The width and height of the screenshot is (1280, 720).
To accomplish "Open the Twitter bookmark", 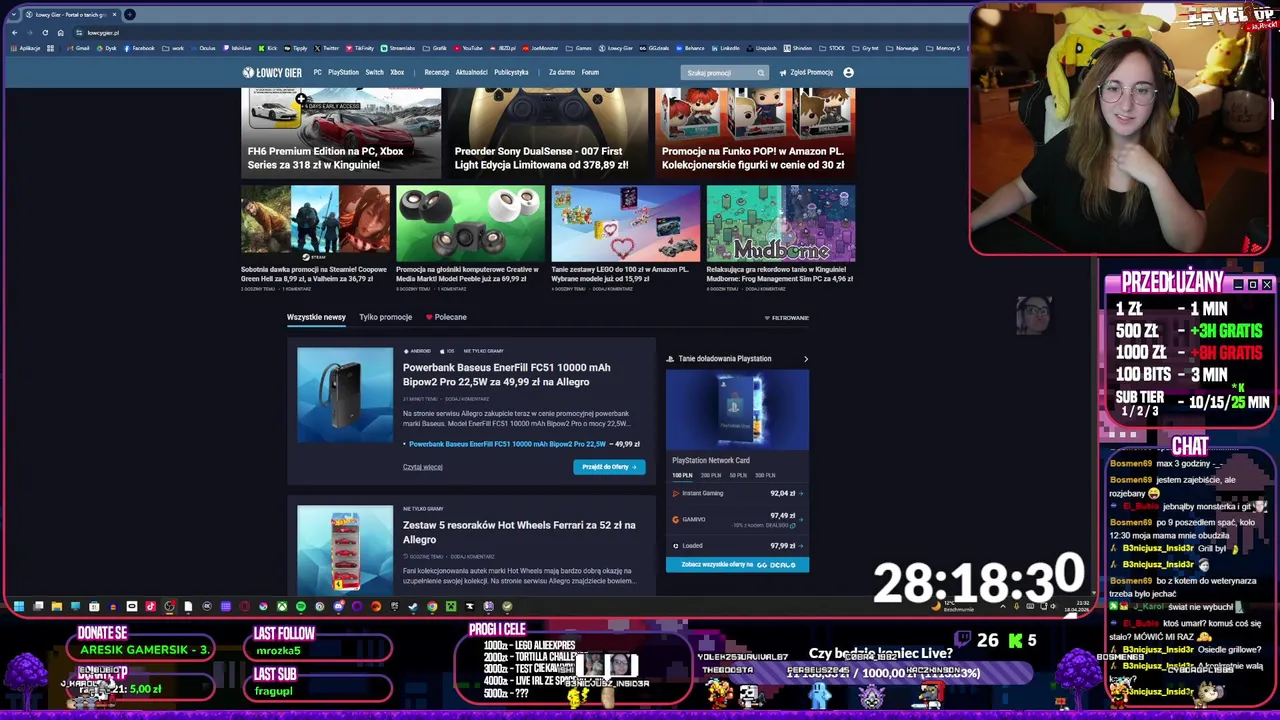I will tap(327, 48).
